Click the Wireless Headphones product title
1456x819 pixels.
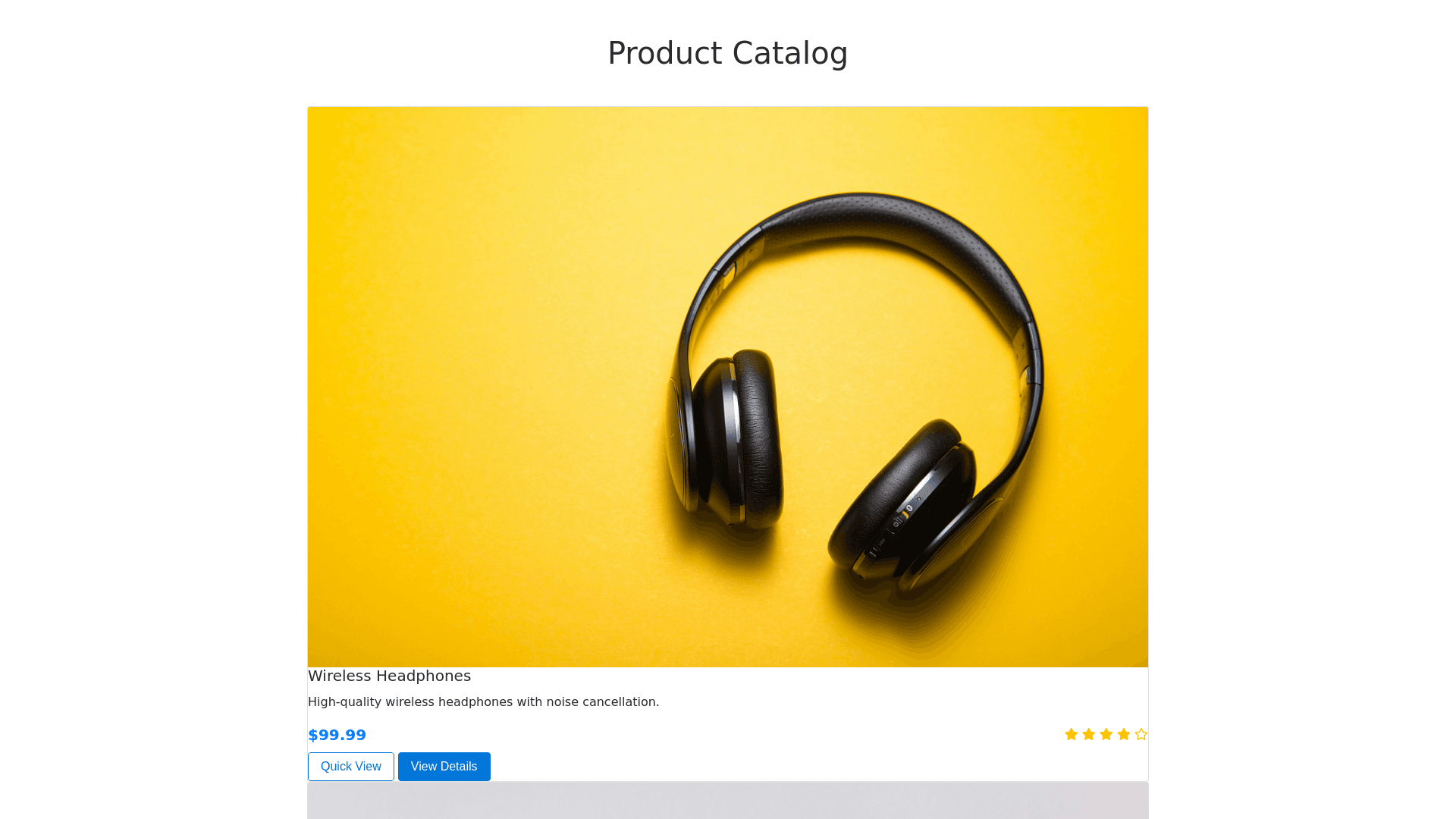coord(389,676)
